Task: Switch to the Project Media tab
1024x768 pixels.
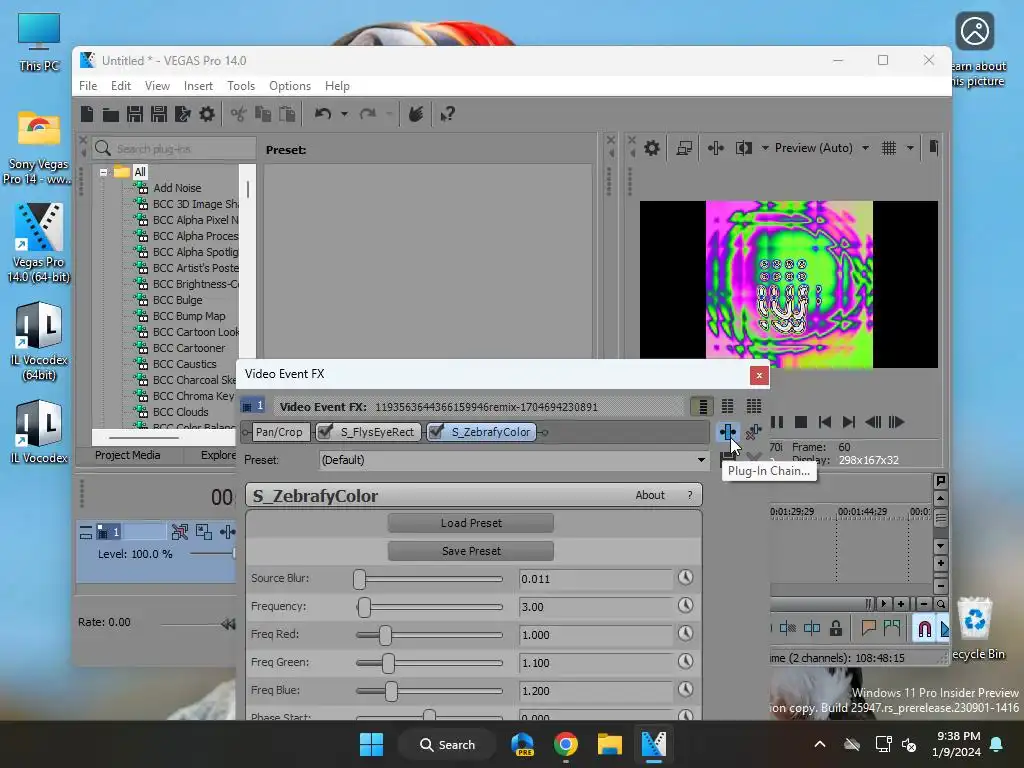Action: point(127,455)
